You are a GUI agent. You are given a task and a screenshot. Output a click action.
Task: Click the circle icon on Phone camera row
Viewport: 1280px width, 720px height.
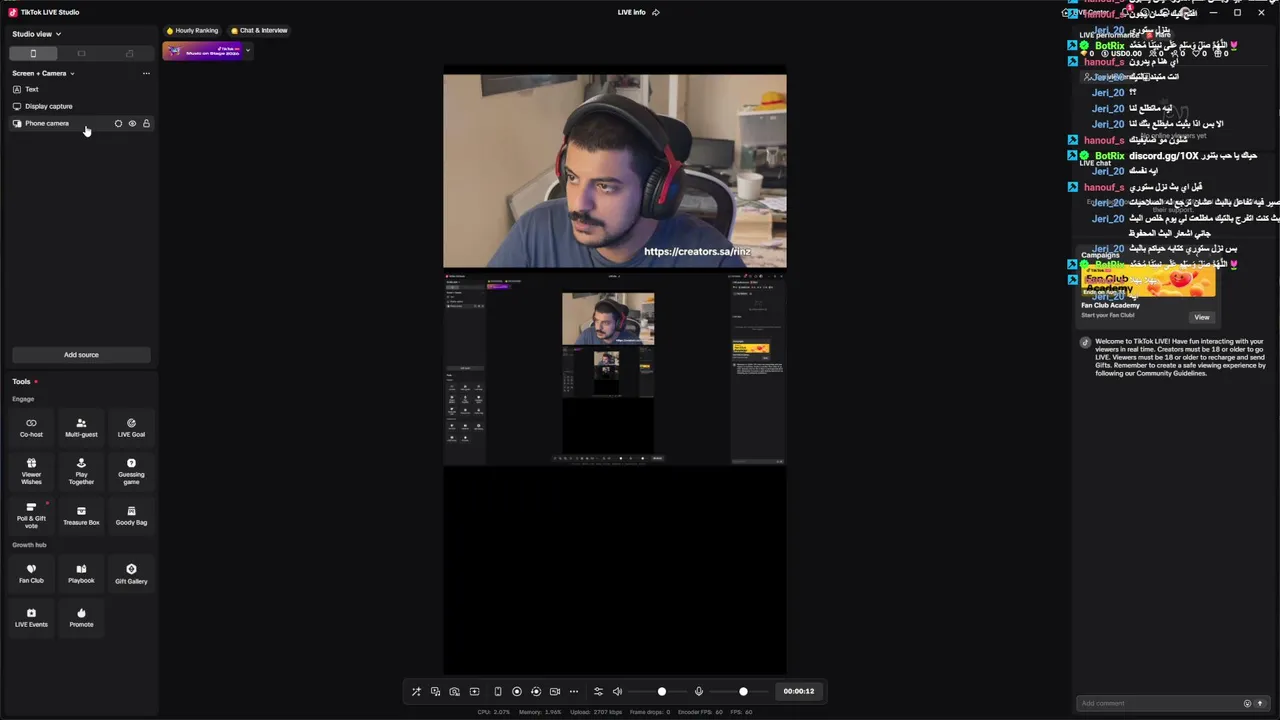pyautogui.click(x=118, y=123)
